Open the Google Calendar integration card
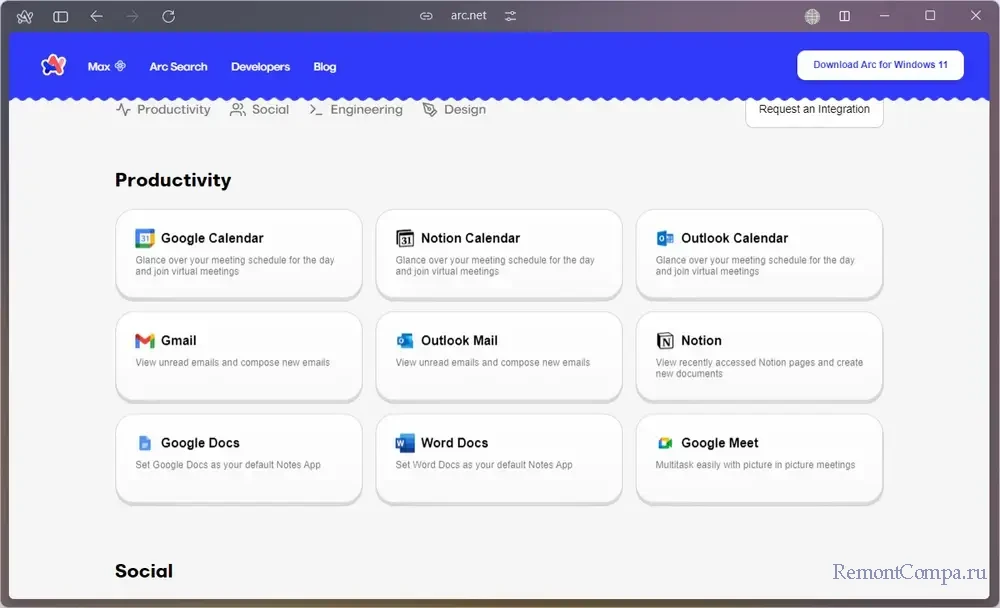1000x608 pixels. [x=238, y=254]
